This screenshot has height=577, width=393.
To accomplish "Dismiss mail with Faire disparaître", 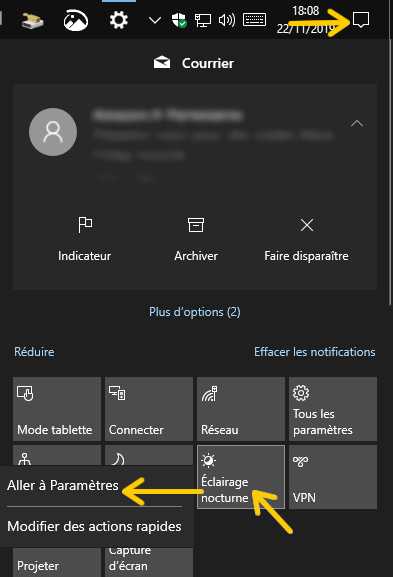I will pyautogui.click(x=306, y=239).
